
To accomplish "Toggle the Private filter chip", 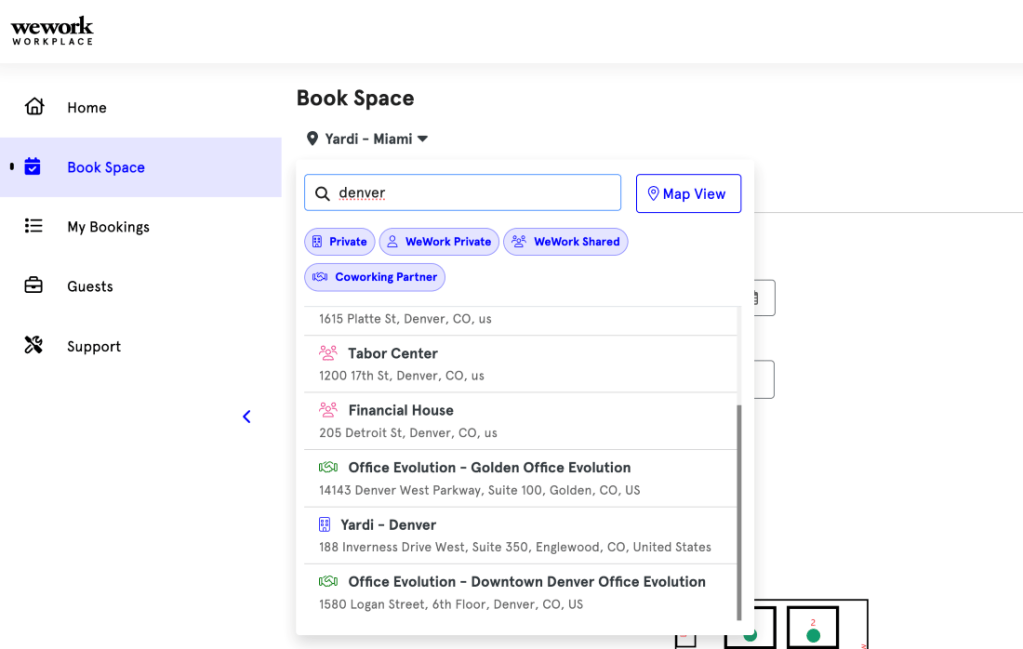I will click(339, 241).
